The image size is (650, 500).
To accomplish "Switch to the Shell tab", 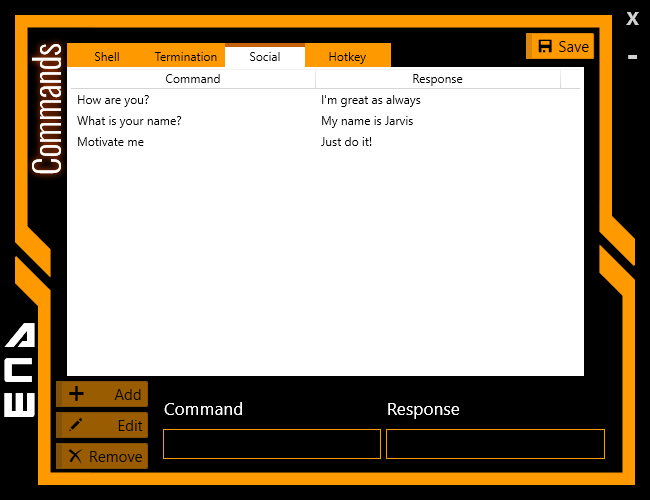I will coord(107,57).
